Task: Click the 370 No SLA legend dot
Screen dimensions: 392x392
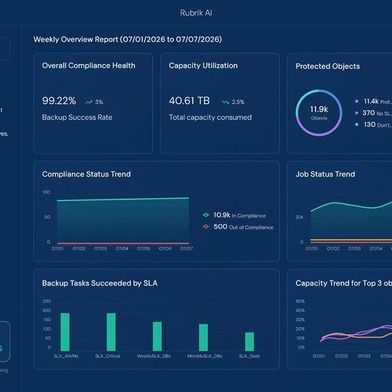Action: click(357, 113)
